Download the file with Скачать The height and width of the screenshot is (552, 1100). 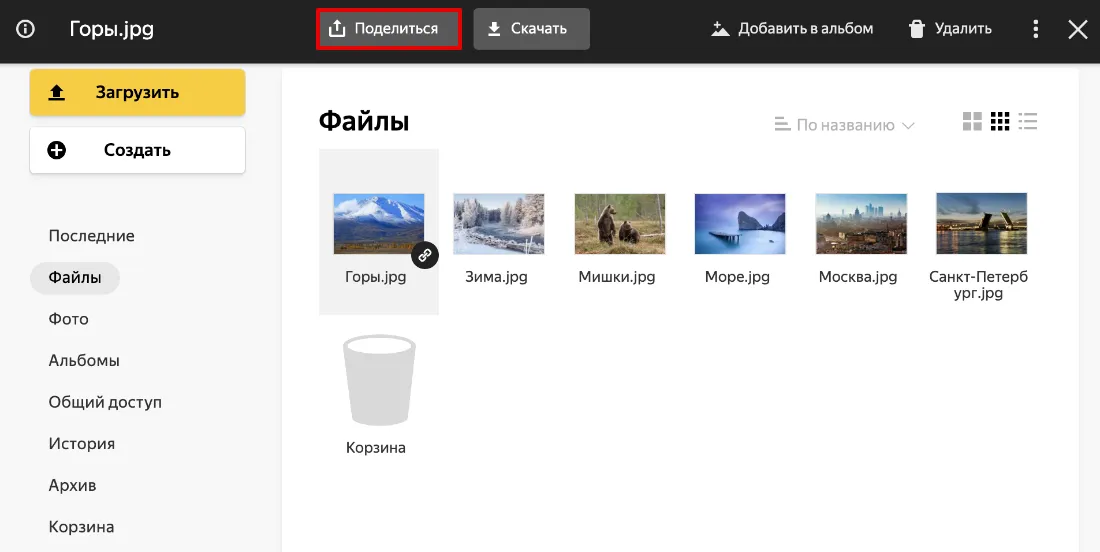pos(531,29)
